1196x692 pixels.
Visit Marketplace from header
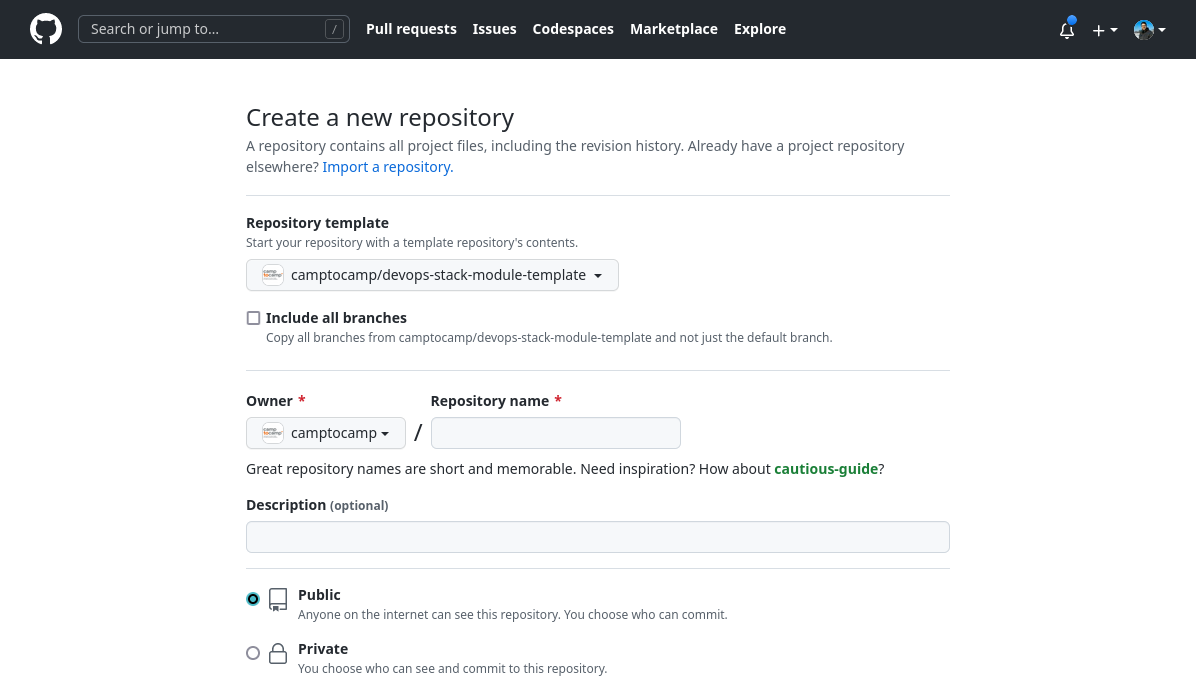[x=674, y=29]
